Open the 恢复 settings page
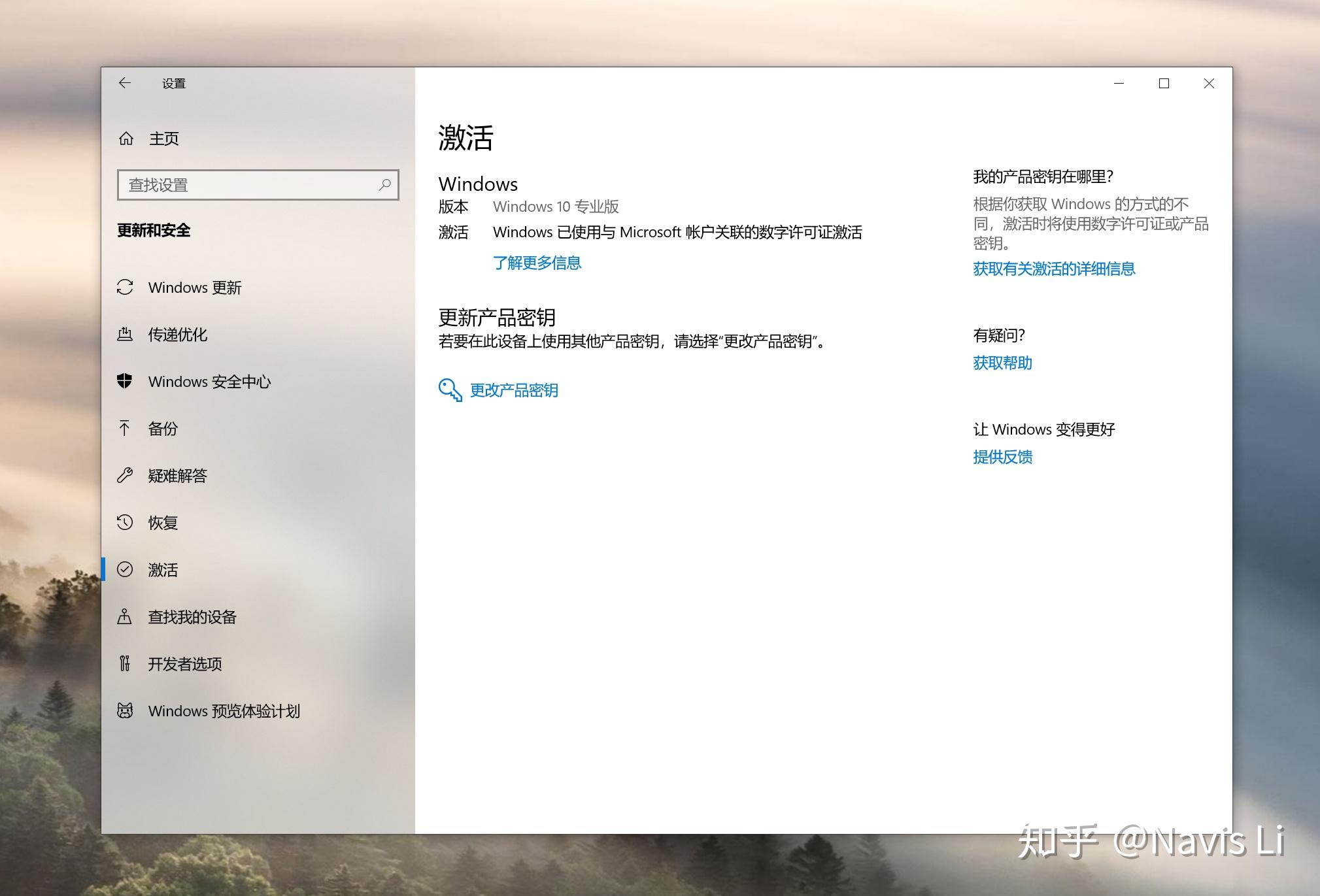 [x=258, y=523]
